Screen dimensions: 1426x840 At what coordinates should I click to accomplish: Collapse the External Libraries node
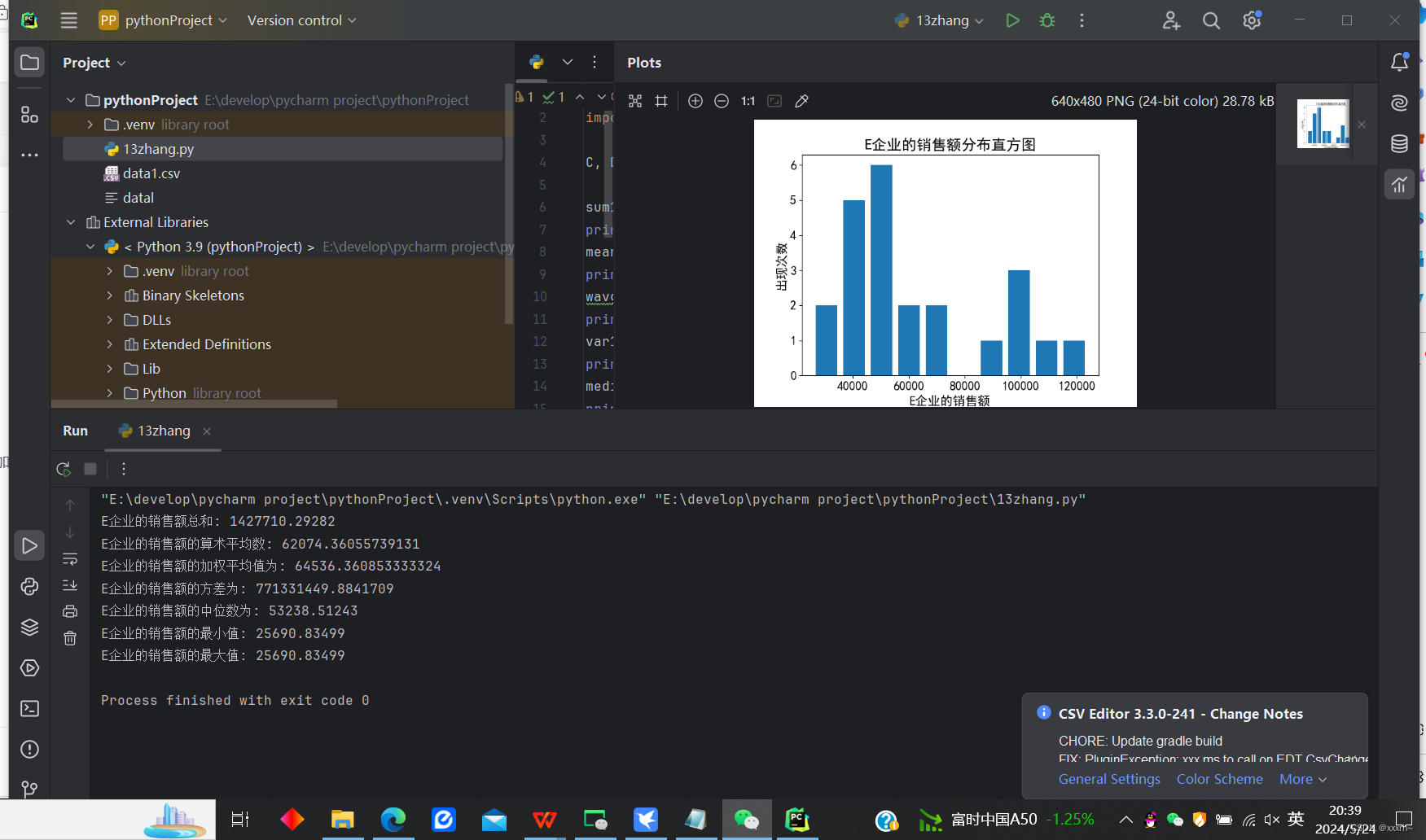[71, 221]
